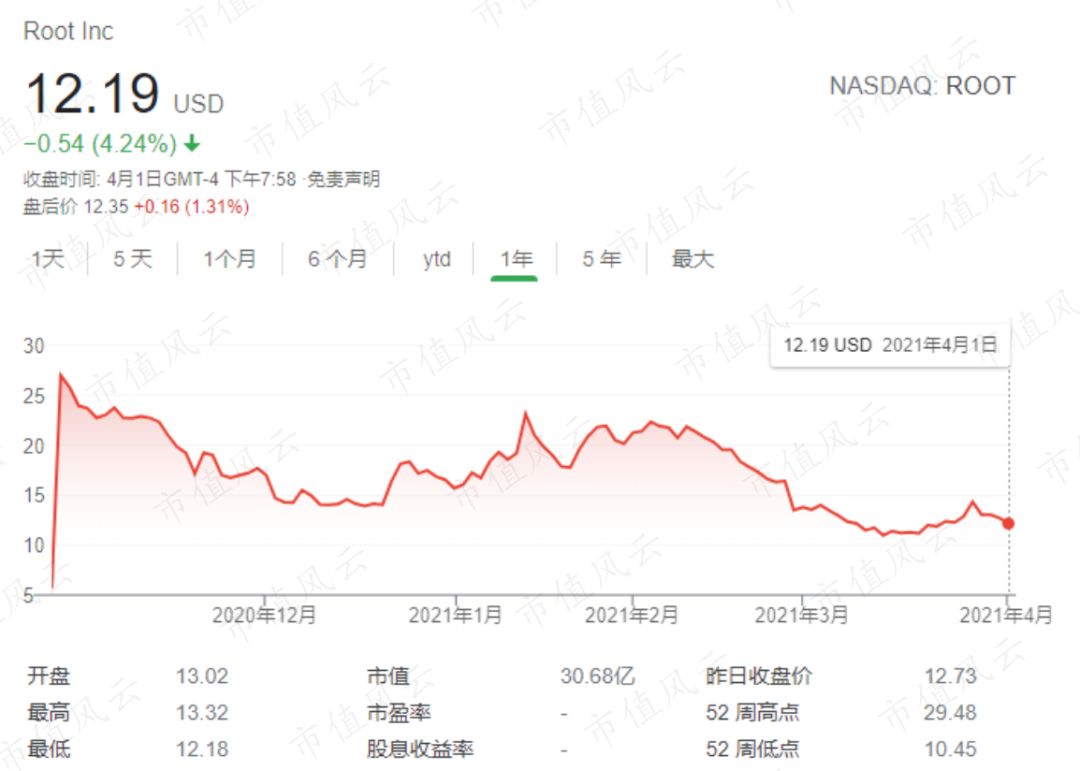Open the 免责声明 disclaimer link
This screenshot has height=771, width=1080.
[x=343, y=179]
